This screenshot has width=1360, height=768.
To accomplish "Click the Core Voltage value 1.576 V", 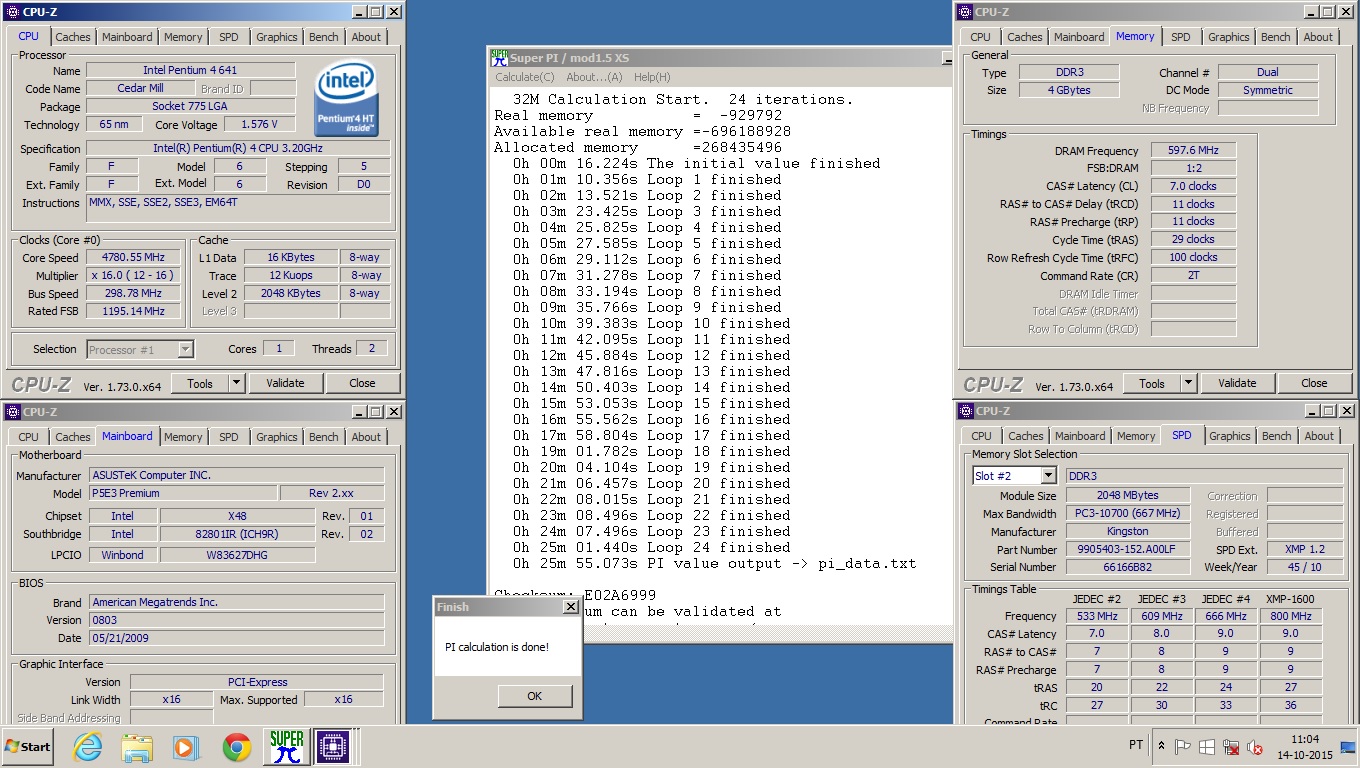I will 259,124.
